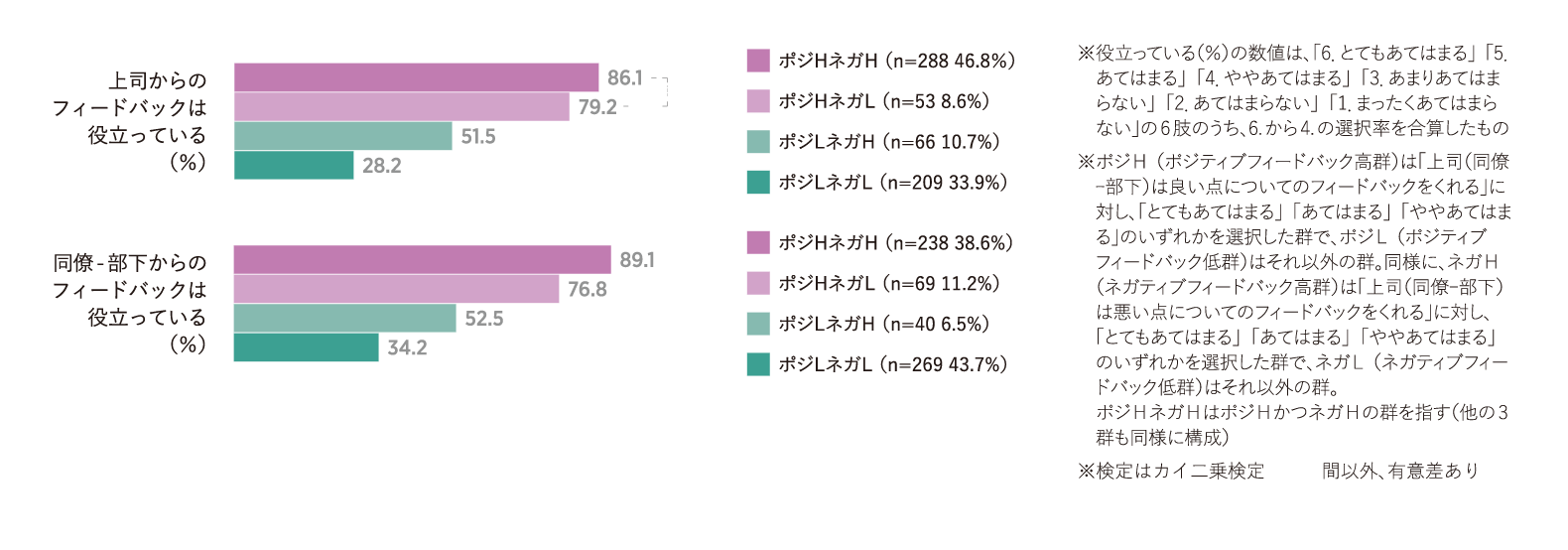The image size is (1568, 550).
Task: Select the 34.2 dark teal bar
Action: 307,347
